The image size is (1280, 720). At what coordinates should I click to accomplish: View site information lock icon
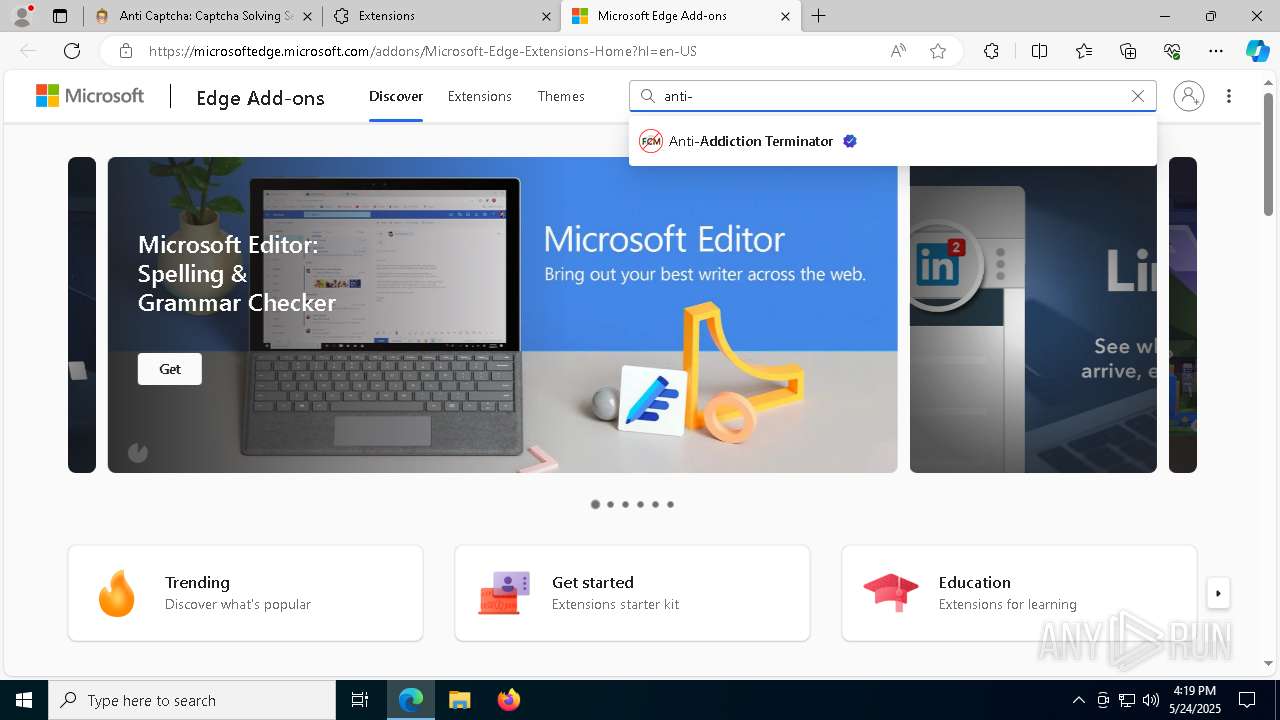point(125,51)
